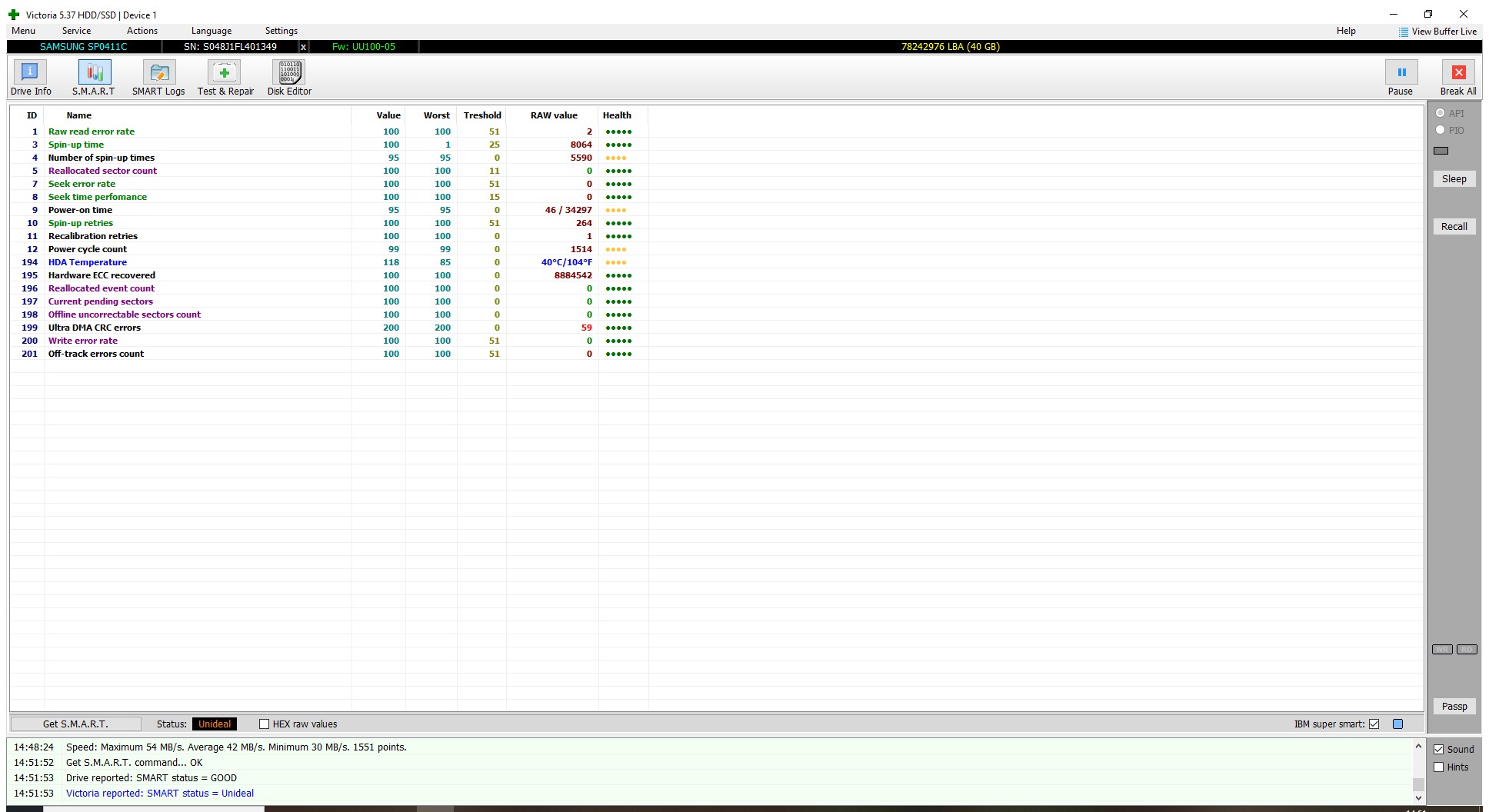The image size is (1489, 812).
Task: Click the View Buffer Live icon
Action: 1404,32
